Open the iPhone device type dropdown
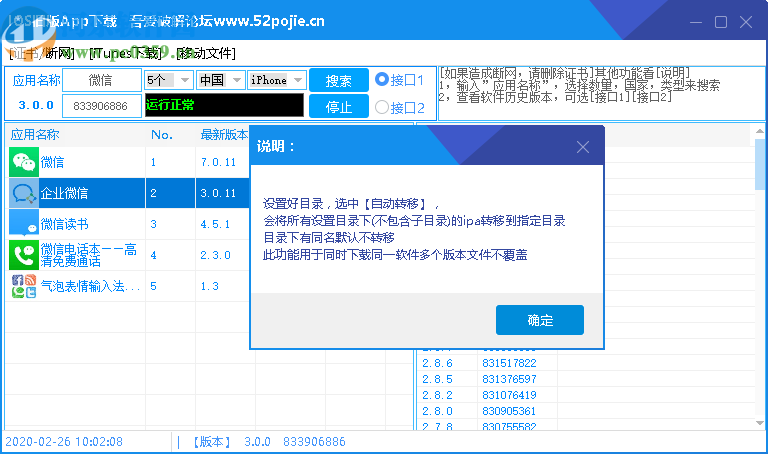This screenshot has height=454, width=768. (x=277, y=80)
